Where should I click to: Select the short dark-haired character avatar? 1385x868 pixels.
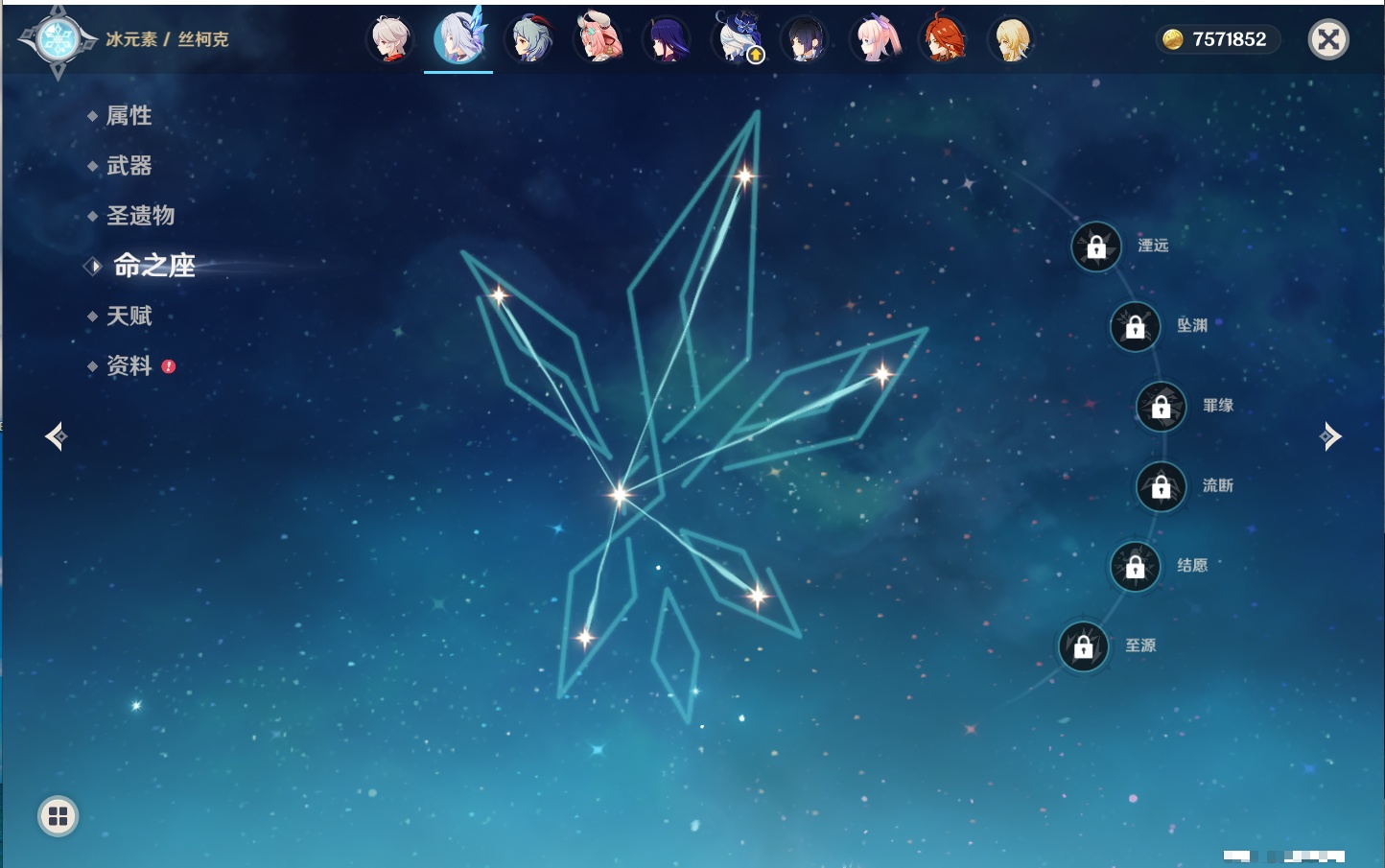[x=805, y=39]
